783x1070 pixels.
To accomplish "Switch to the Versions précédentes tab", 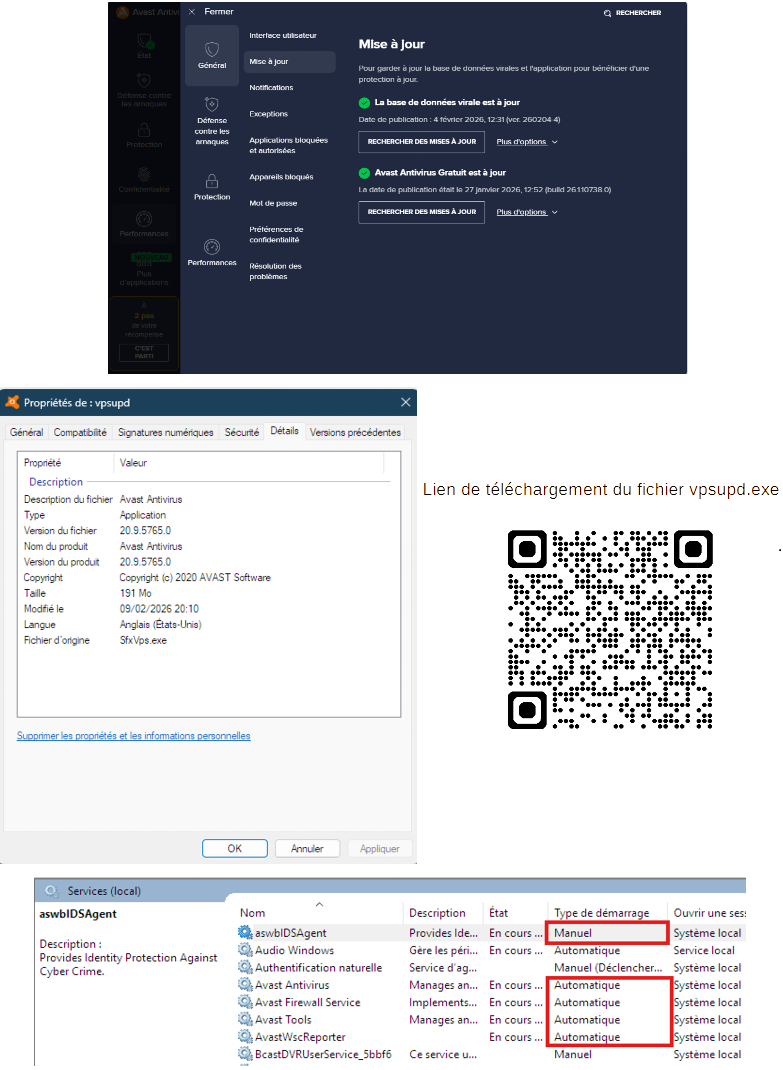I will [x=355, y=432].
